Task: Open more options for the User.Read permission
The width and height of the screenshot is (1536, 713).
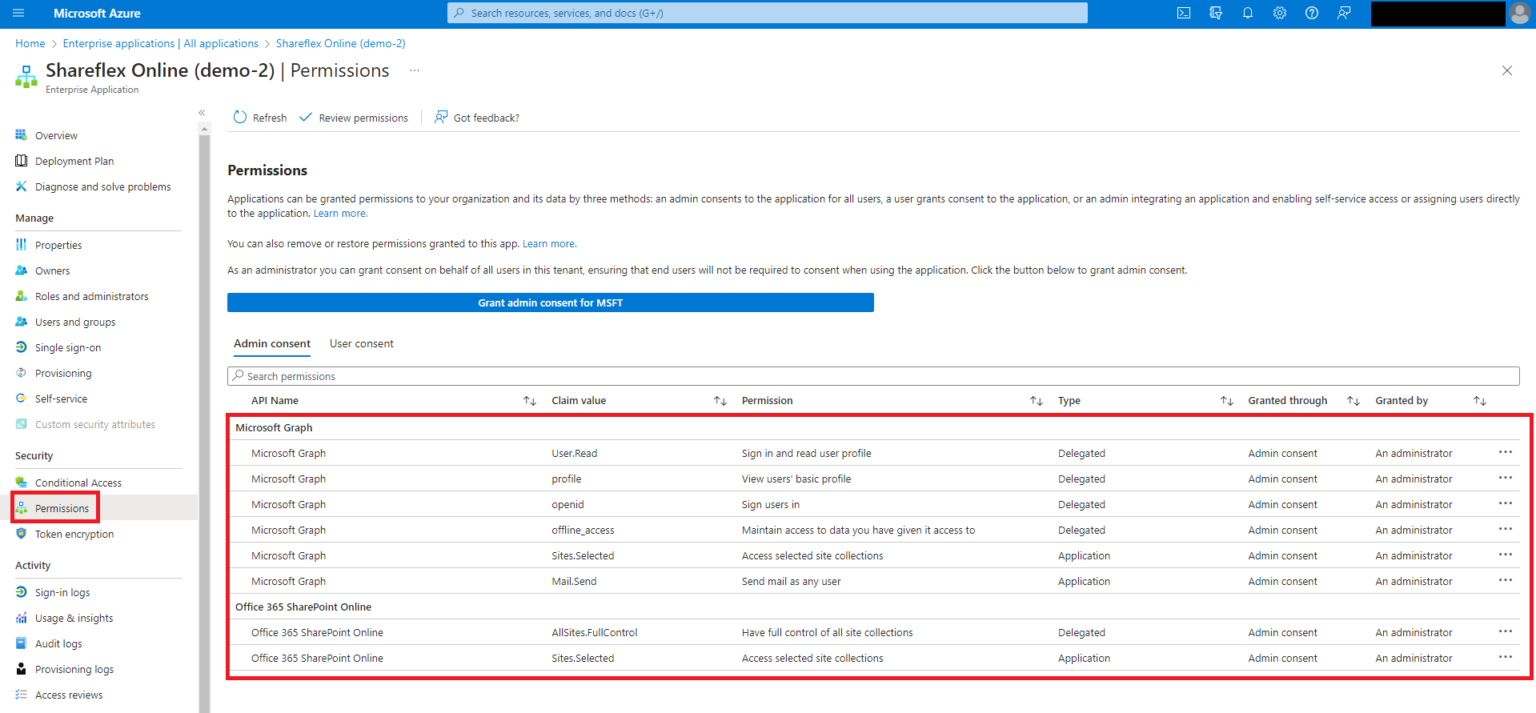Action: tap(1505, 452)
